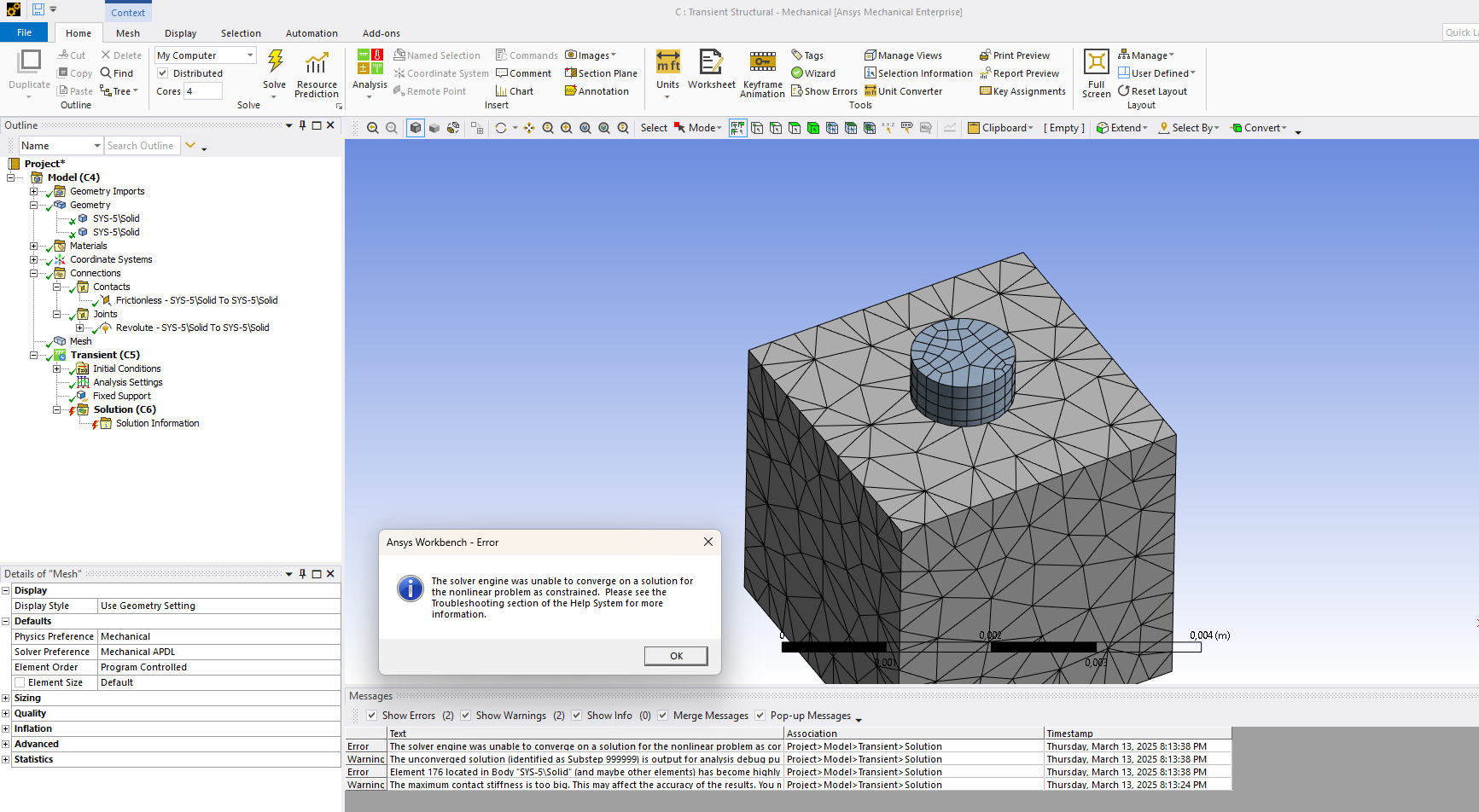The width and height of the screenshot is (1479, 812).
Task: Expand the Sizing section
Action: [6, 698]
